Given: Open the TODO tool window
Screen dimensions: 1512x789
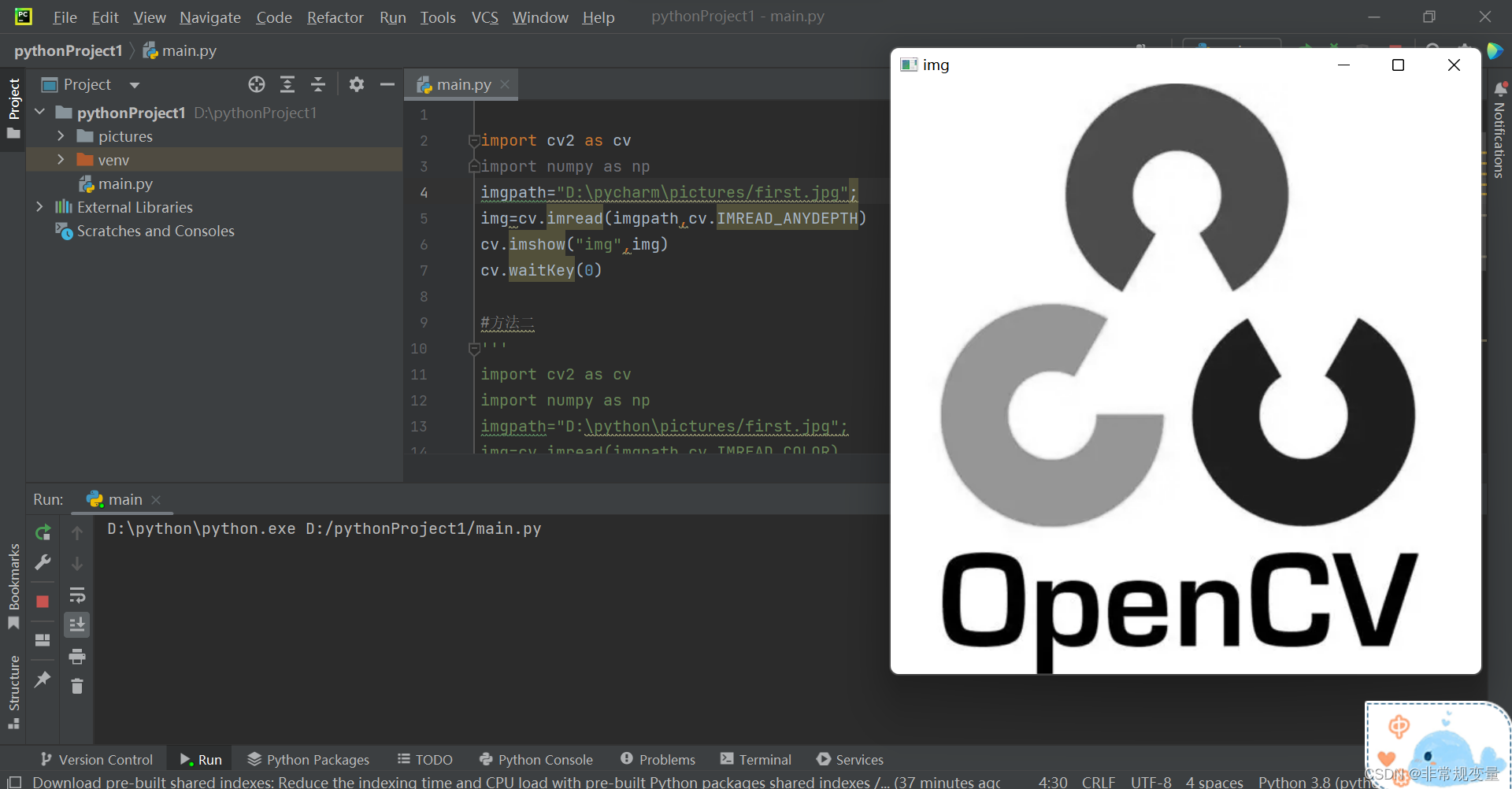Looking at the screenshot, I should click(425, 759).
